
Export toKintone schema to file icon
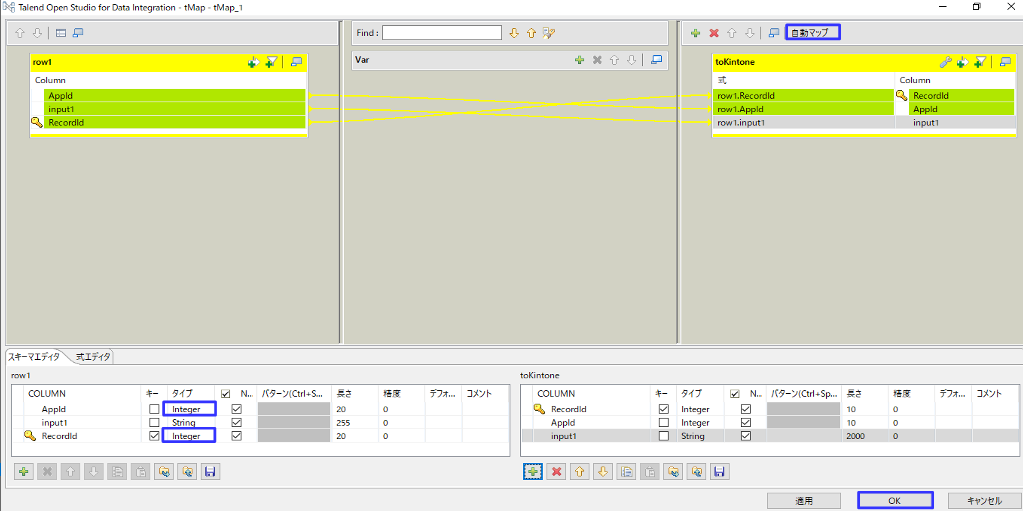[695, 472]
